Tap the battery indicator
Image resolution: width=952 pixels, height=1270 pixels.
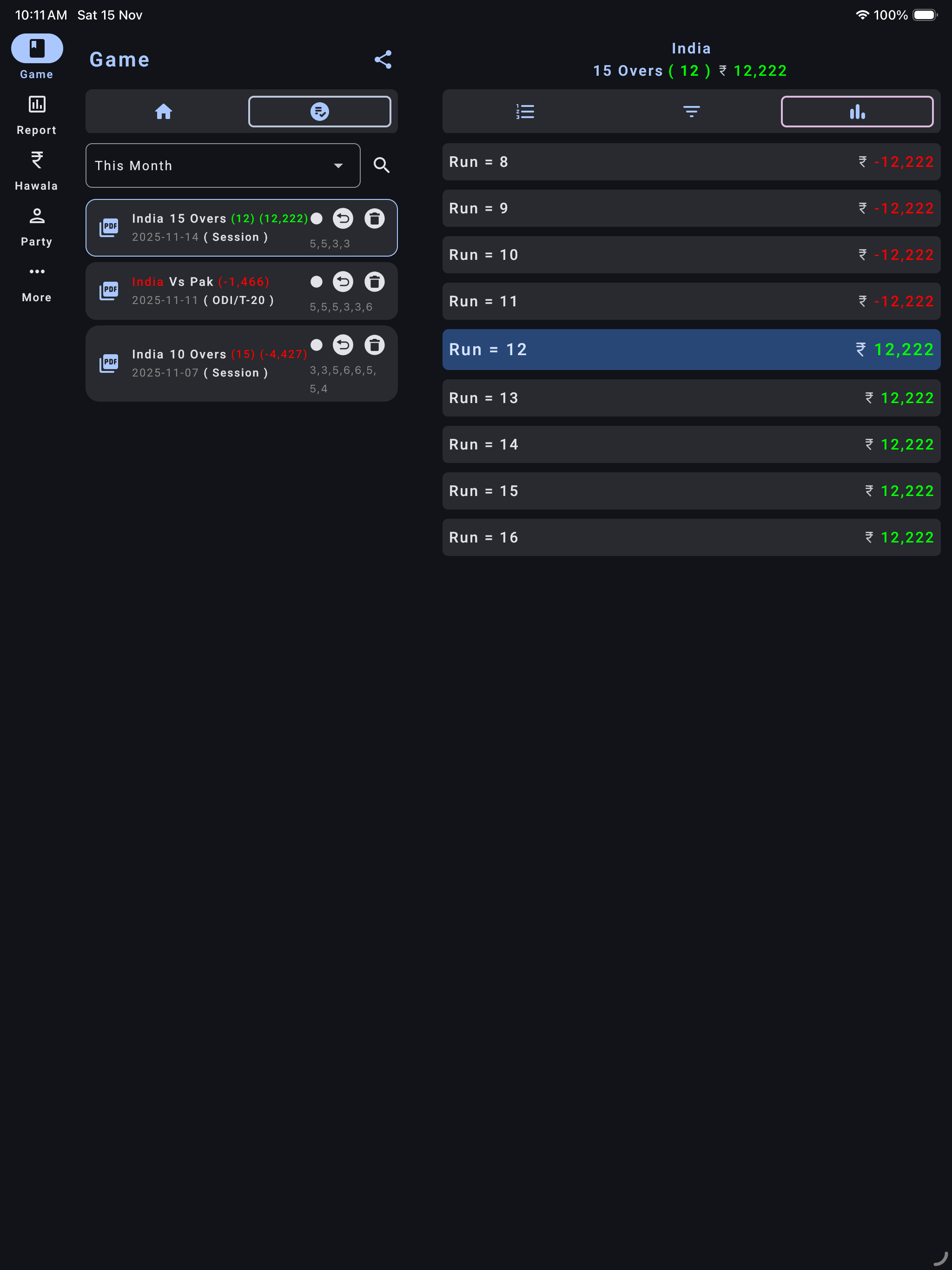[925, 15]
